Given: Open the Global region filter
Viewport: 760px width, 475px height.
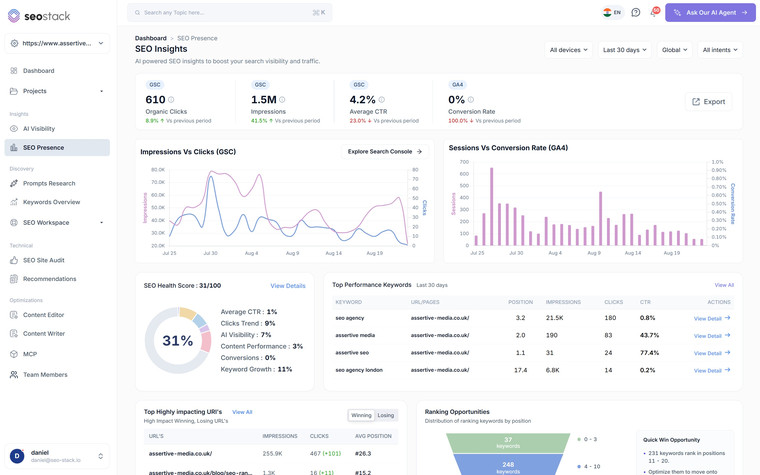Looking at the screenshot, I should click(674, 50).
